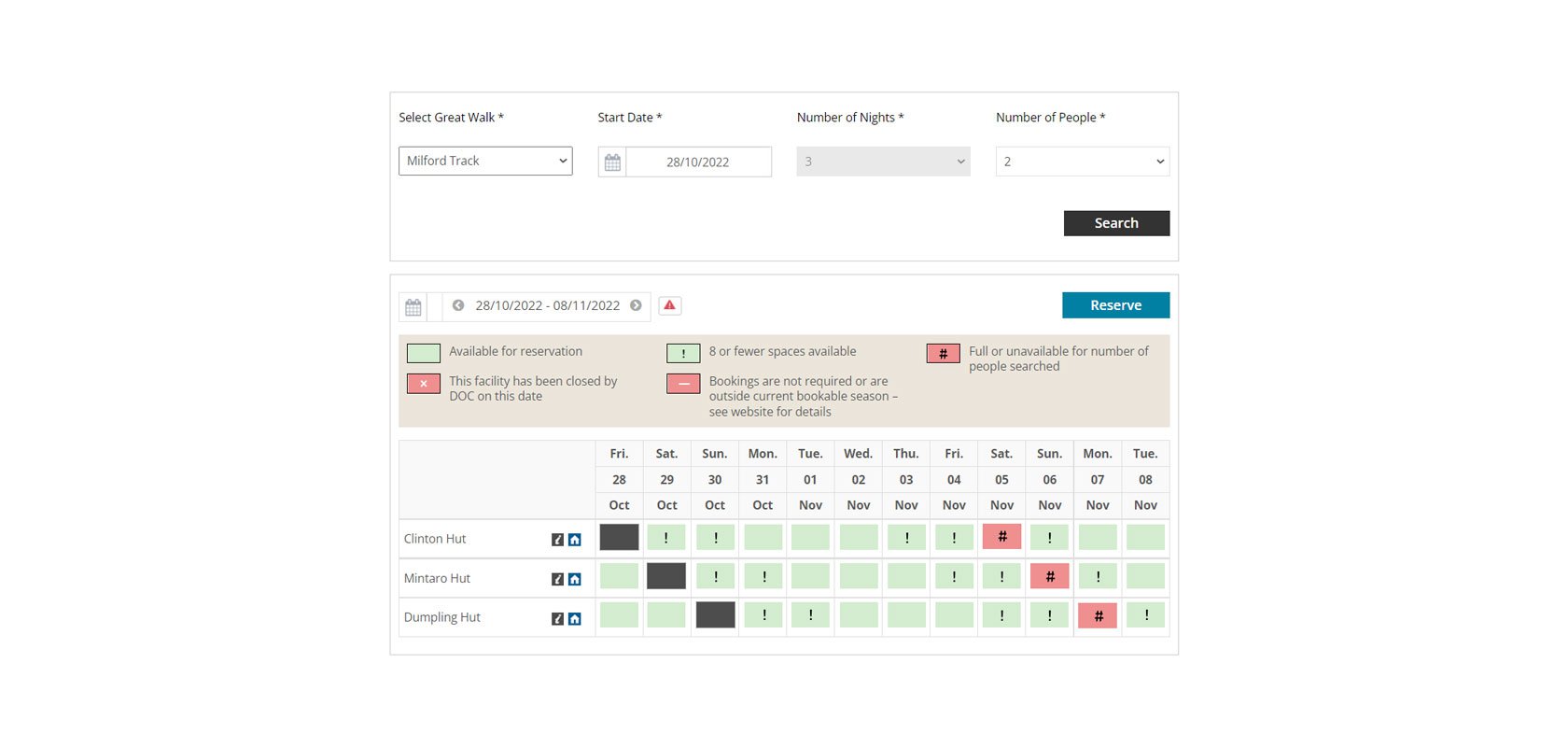This screenshot has height=747, width=1568.
Task: Click the Search button
Action: click(1116, 223)
